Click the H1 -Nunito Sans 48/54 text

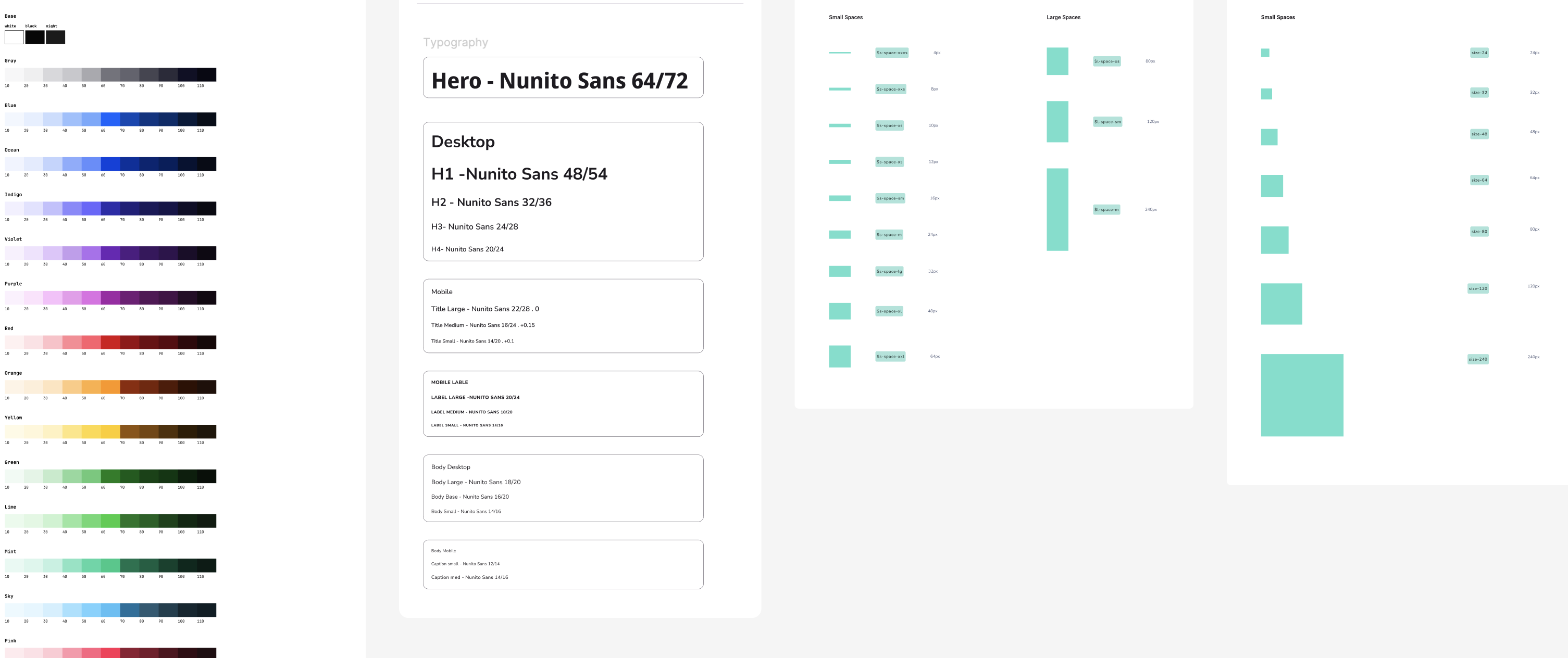point(519,174)
